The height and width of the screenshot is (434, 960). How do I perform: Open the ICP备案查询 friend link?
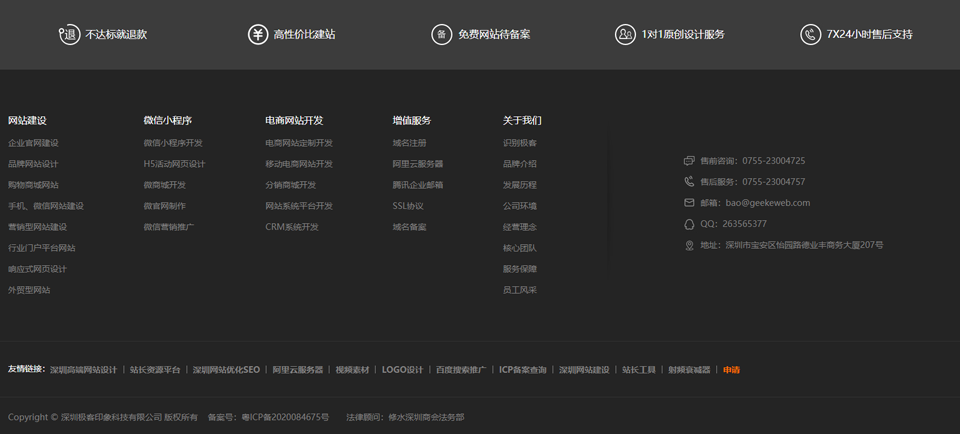[523, 370]
